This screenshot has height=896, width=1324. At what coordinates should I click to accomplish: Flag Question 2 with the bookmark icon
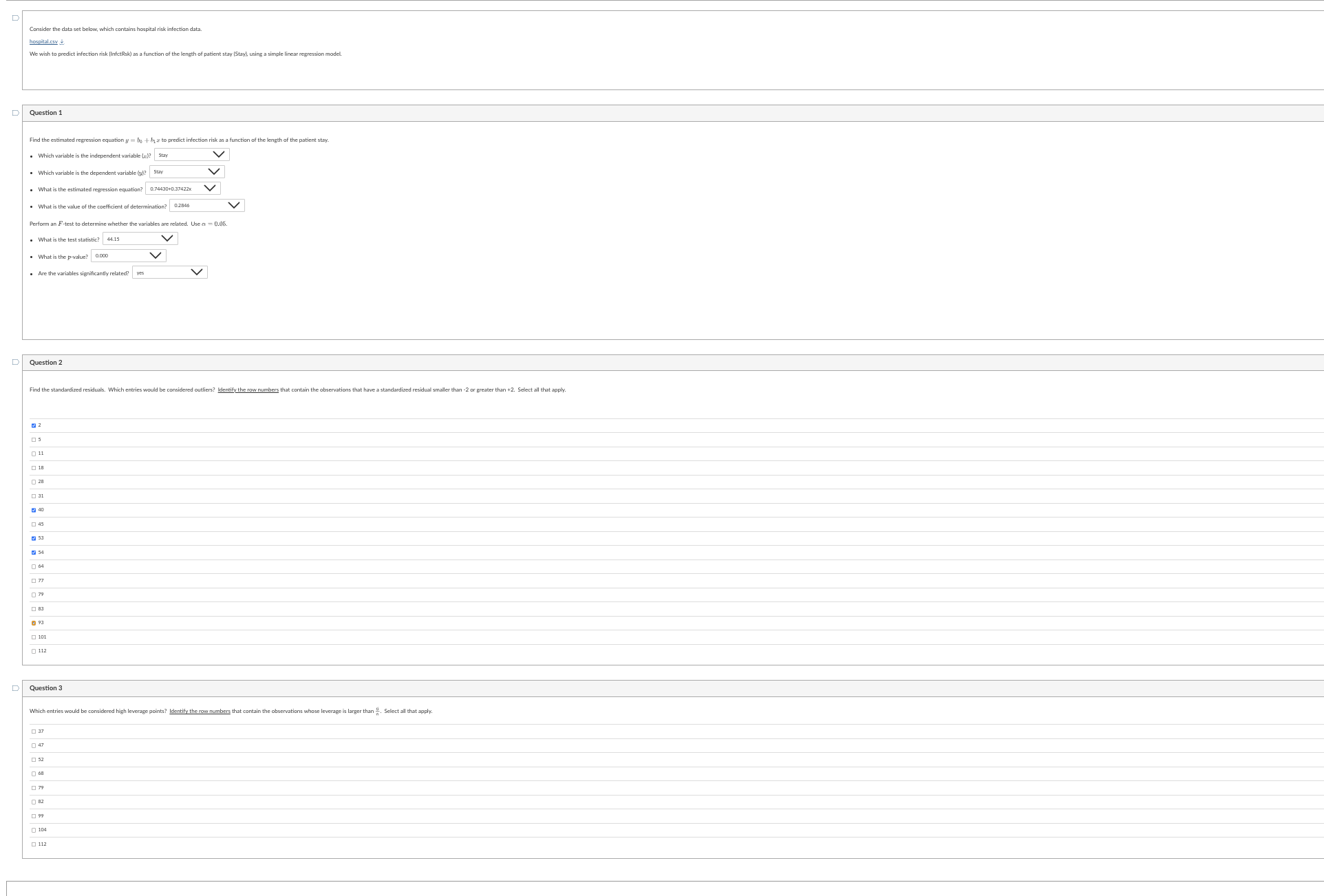(x=14, y=362)
